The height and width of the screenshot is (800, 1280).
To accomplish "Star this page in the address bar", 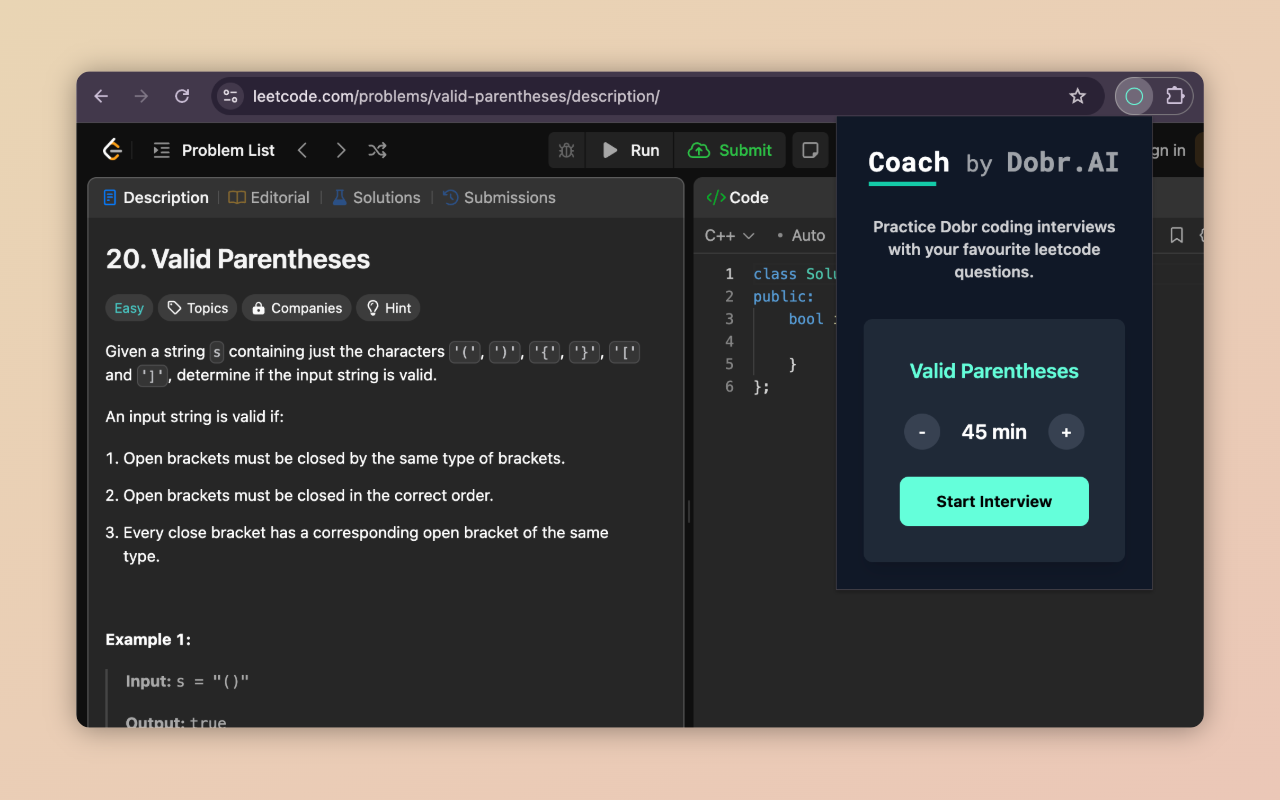I will click(1077, 96).
